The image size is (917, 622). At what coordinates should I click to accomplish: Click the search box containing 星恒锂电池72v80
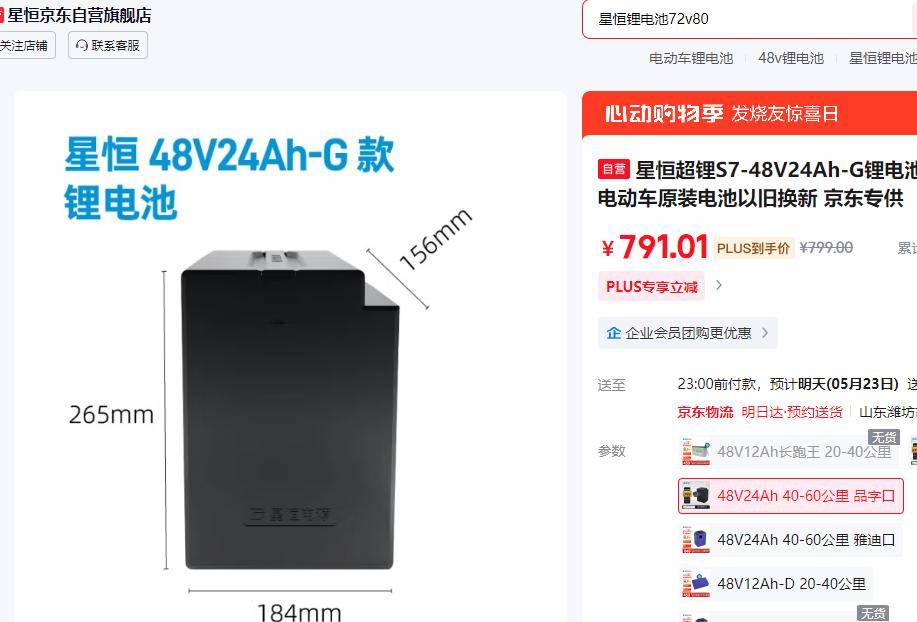[x=749, y=19]
